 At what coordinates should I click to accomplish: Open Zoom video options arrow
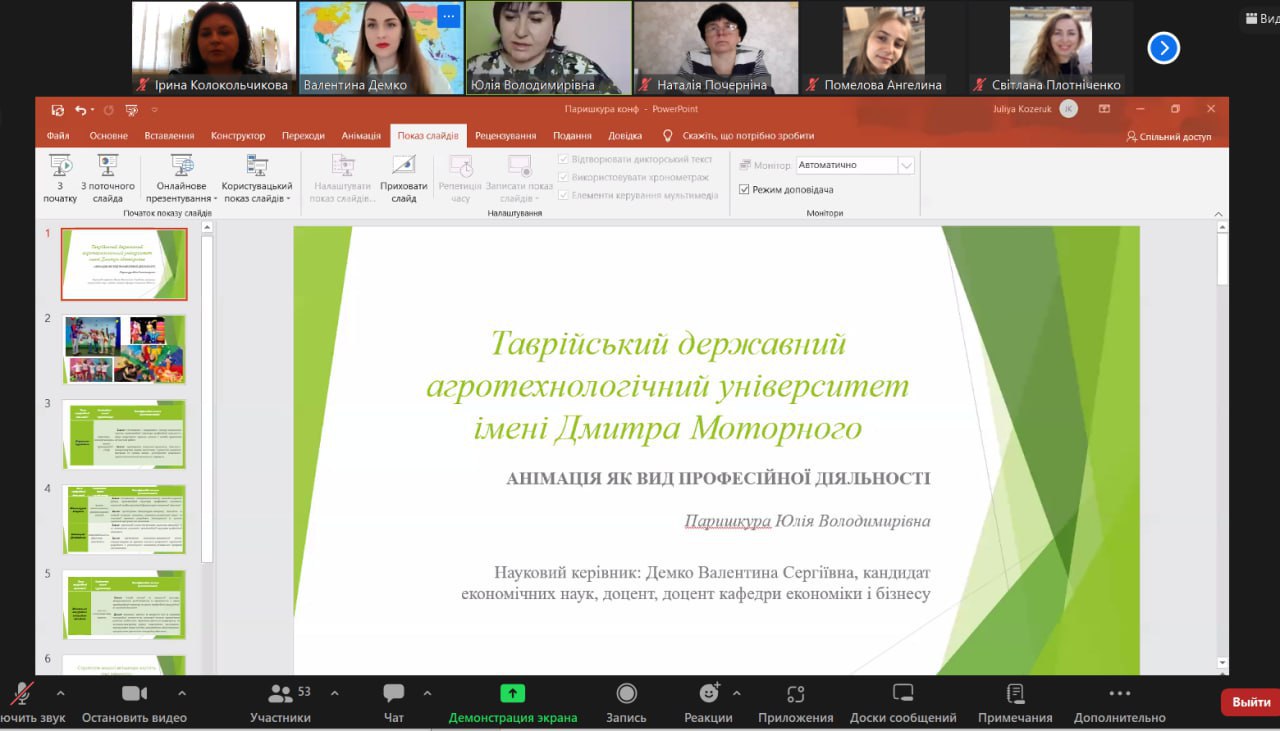coord(182,693)
